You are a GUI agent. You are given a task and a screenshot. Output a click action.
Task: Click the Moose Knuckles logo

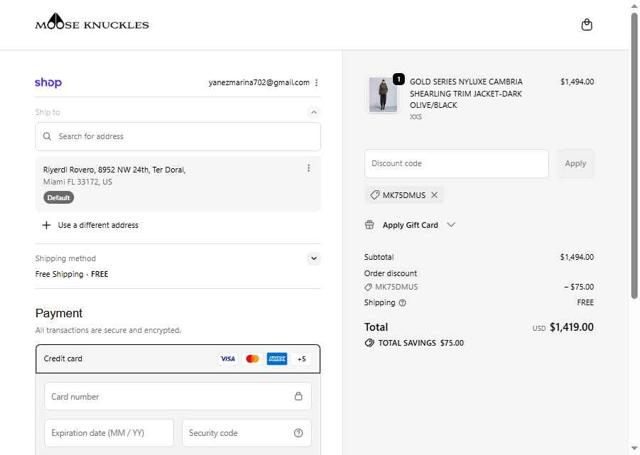click(x=92, y=23)
